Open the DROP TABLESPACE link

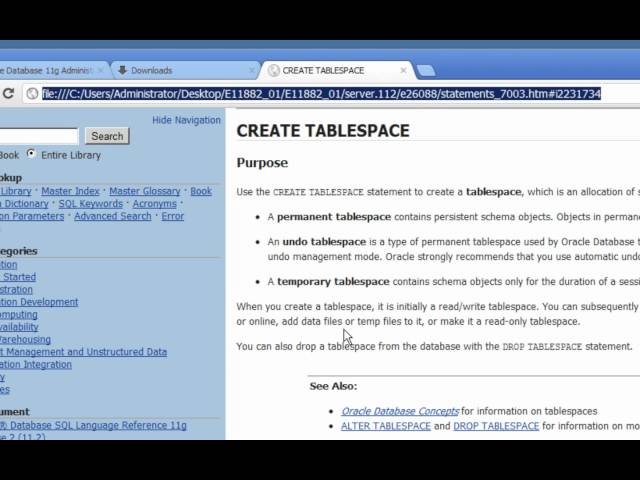pyautogui.click(x=496, y=426)
